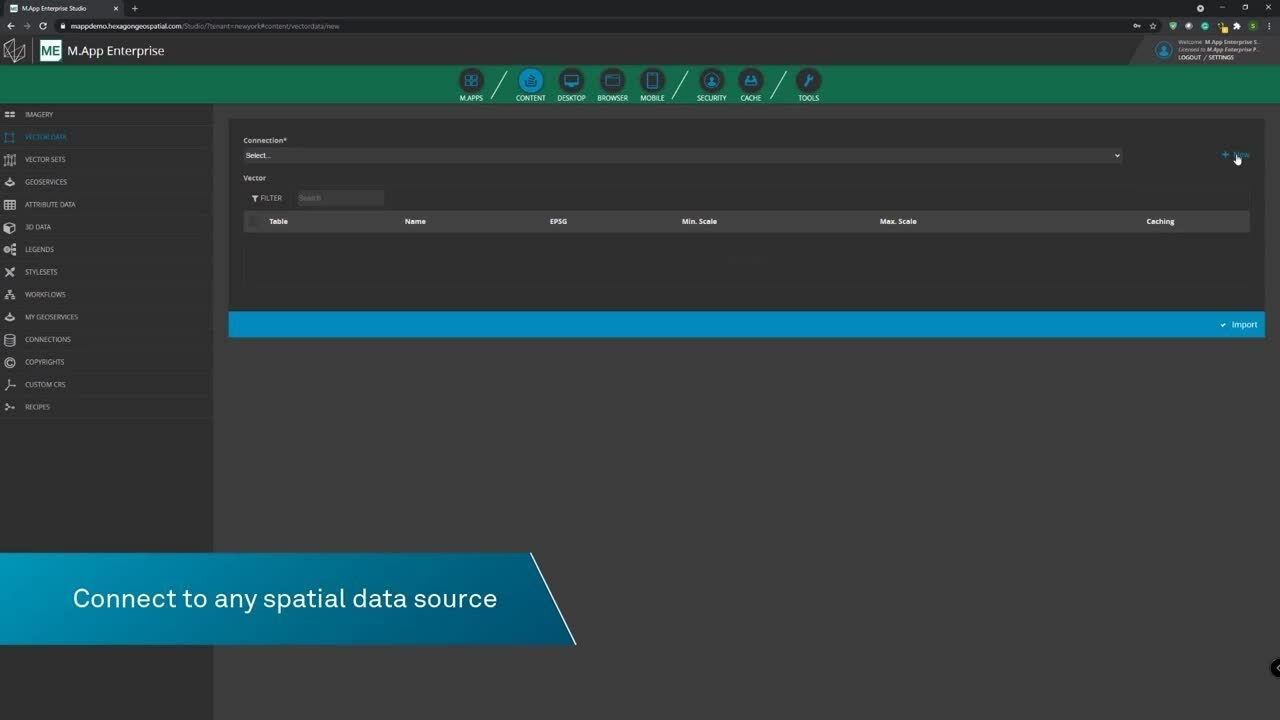Sort by the Table column header
Screen dimensions: 1280x720
coord(278,221)
